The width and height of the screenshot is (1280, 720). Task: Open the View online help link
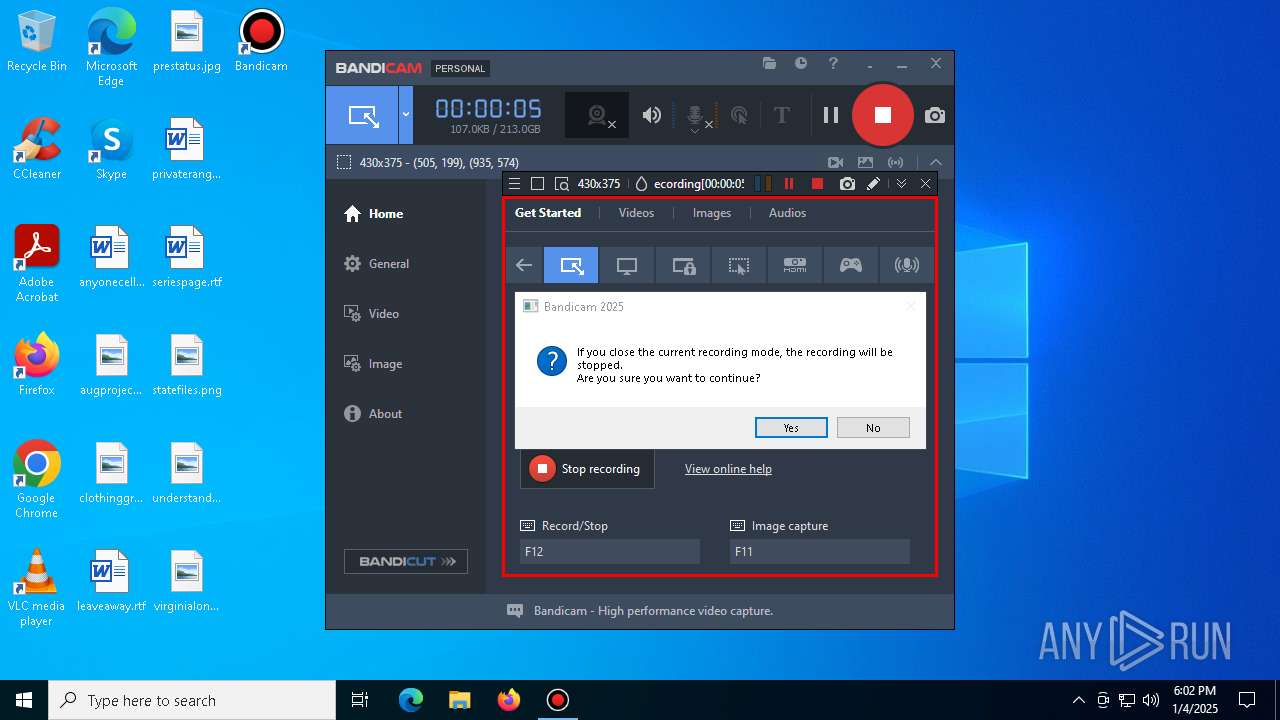pos(728,469)
